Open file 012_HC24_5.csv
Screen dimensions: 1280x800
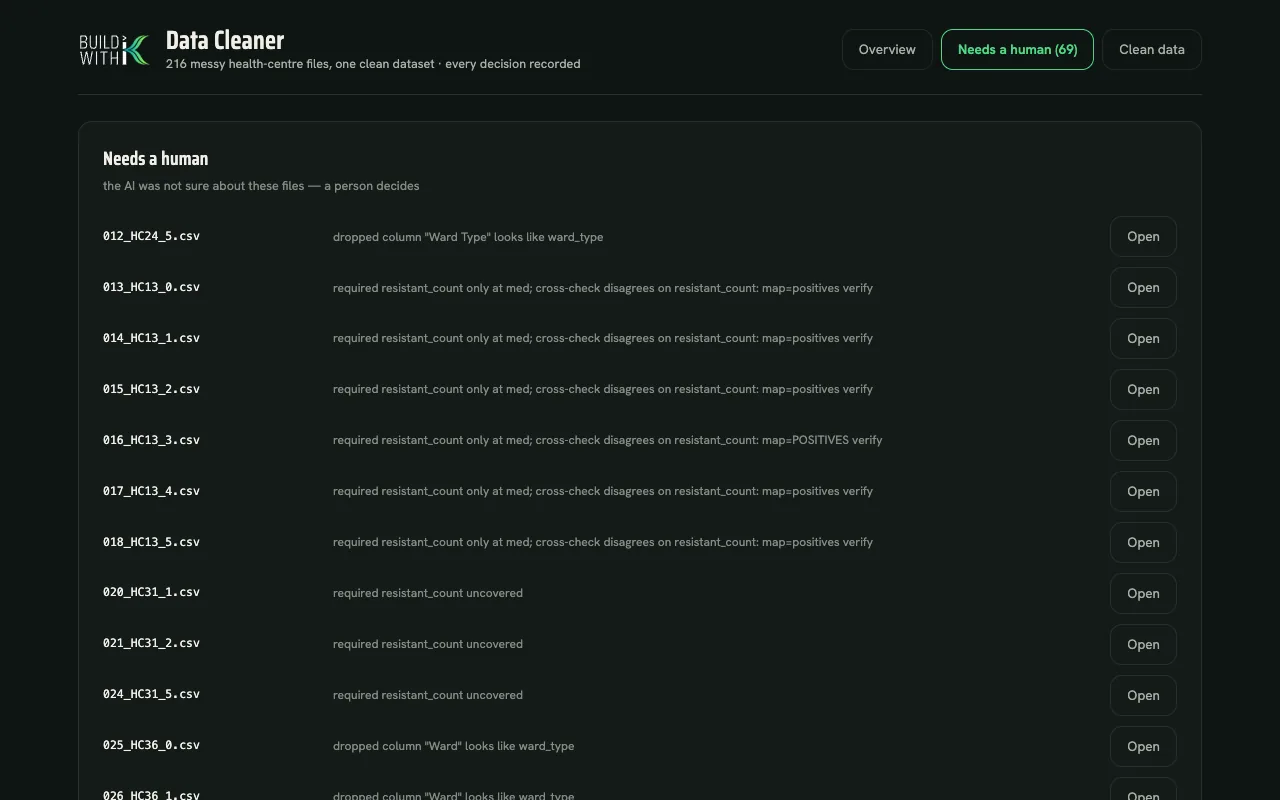[1143, 237]
